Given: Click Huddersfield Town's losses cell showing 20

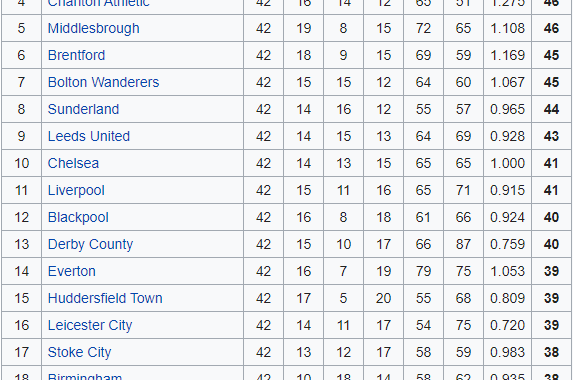Looking at the screenshot, I should [383, 299].
